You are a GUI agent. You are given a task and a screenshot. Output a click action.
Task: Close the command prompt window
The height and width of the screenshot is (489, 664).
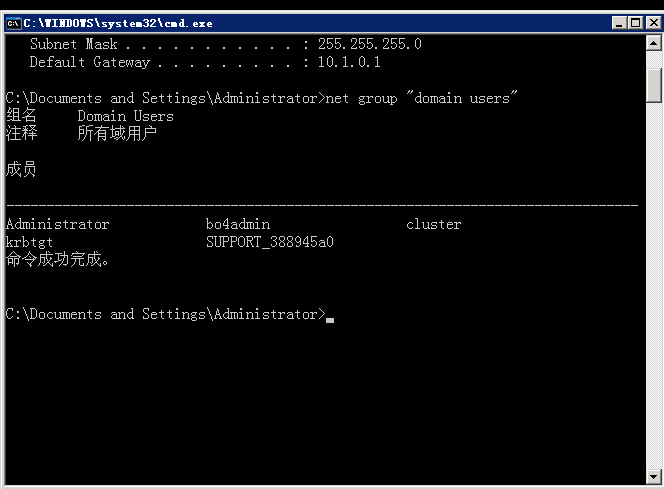click(x=654, y=23)
